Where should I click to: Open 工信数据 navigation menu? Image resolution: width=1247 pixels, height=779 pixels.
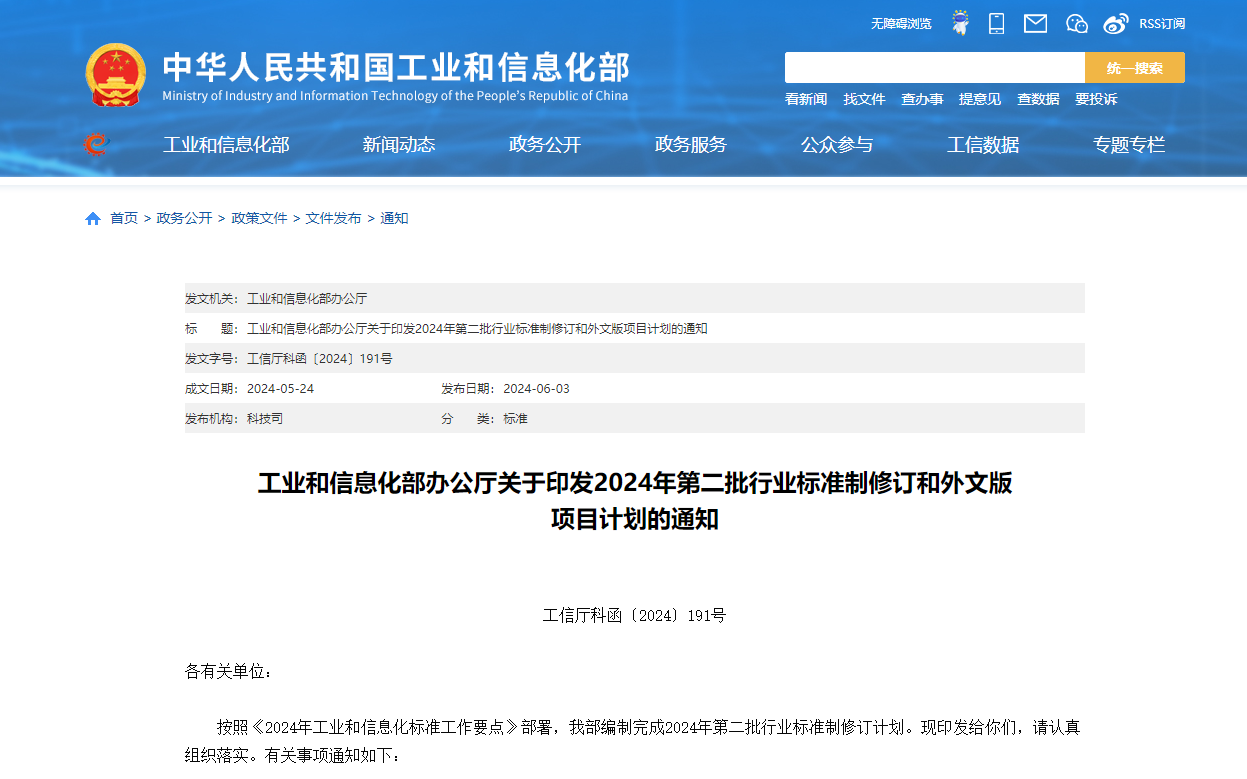point(983,145)
